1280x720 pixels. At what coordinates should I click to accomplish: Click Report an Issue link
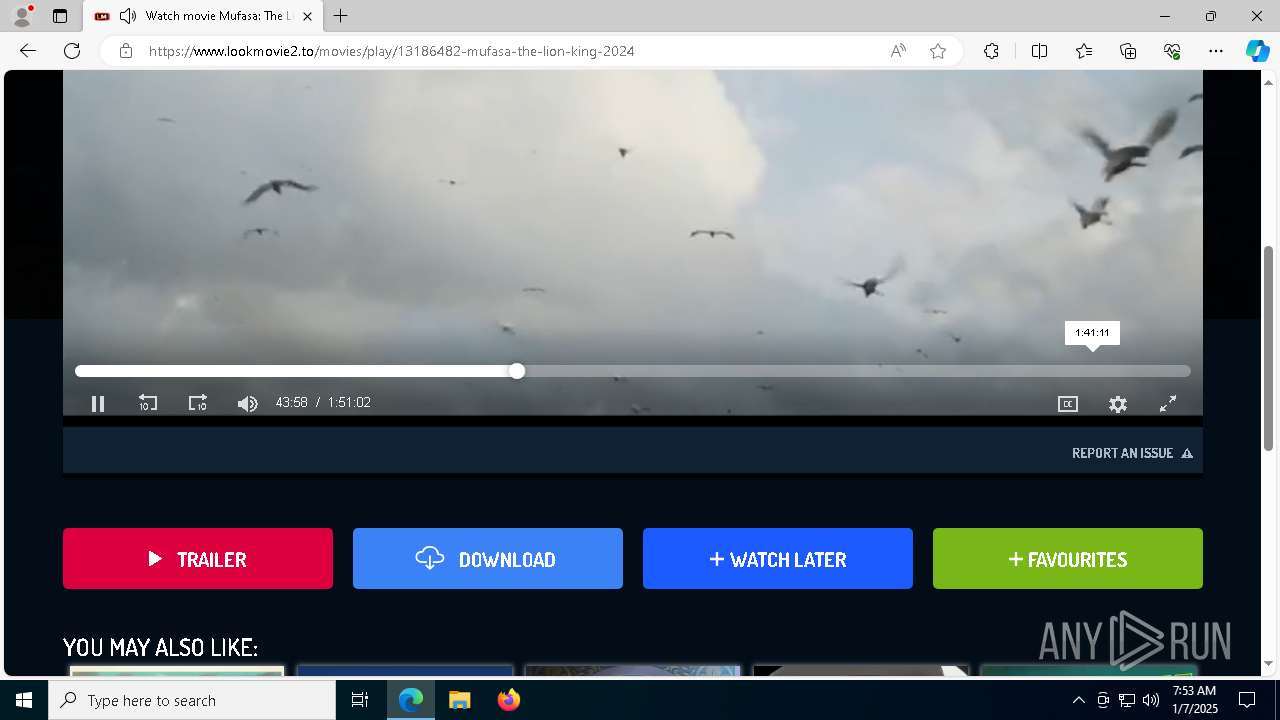(x=1132, y=453)
